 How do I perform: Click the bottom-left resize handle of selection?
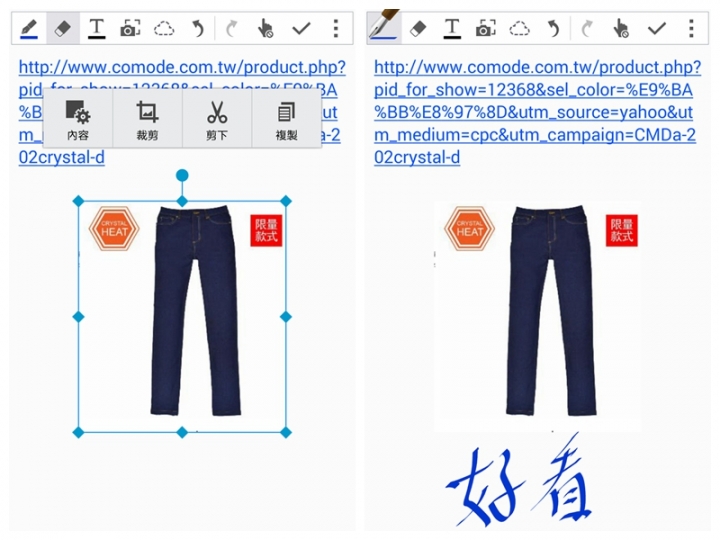coord(79,432)
